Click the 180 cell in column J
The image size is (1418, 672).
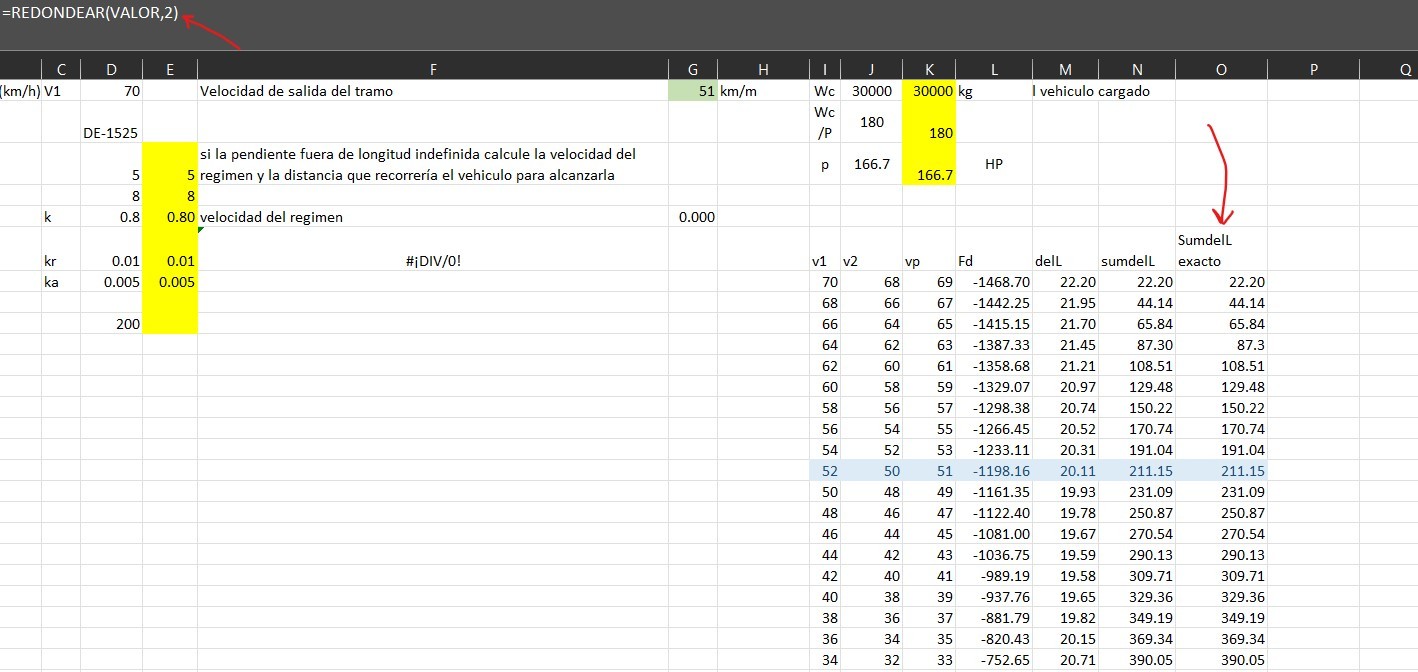click(871, 122)
